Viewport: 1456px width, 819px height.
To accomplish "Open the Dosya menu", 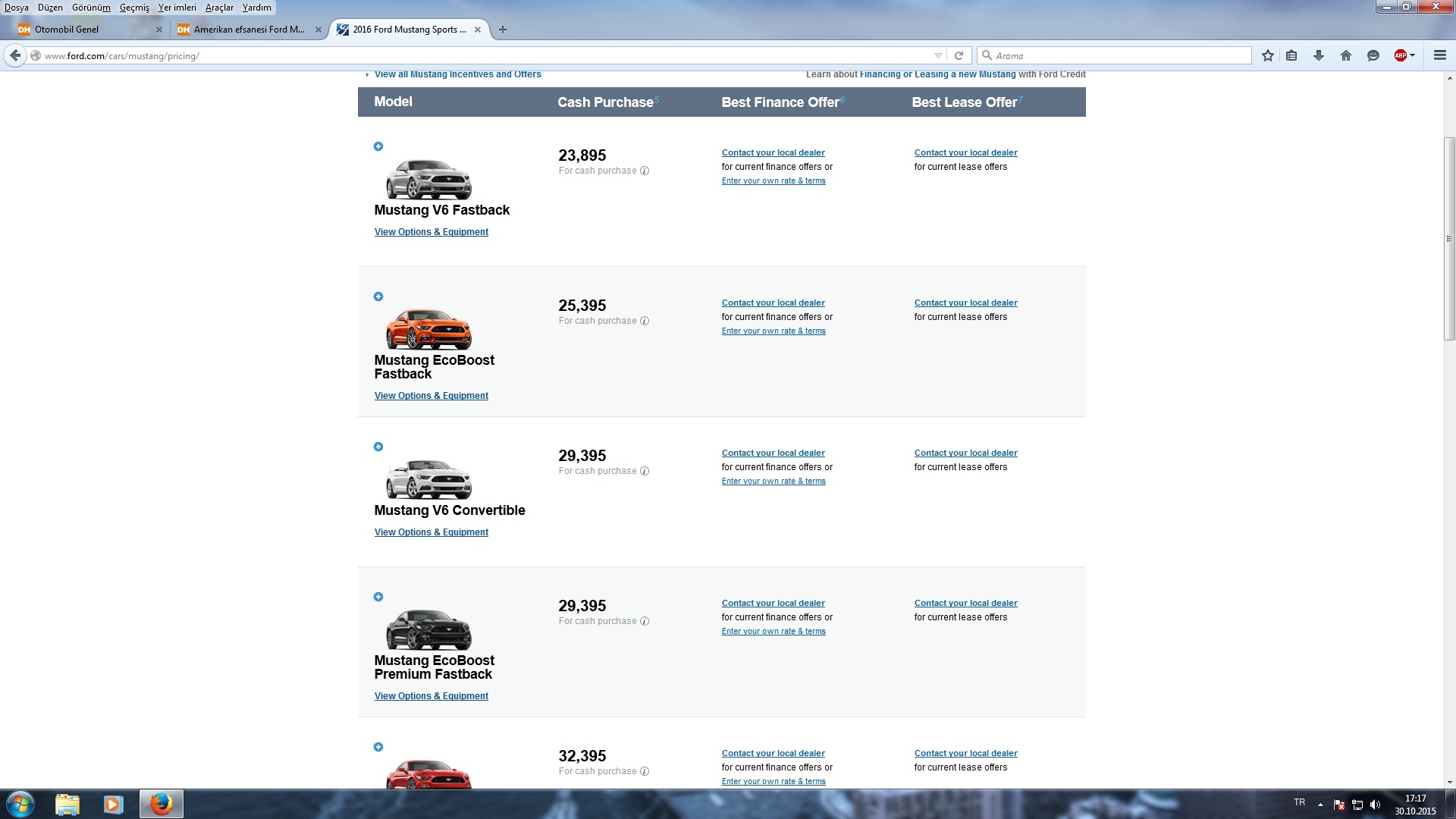I will [x=17, y=8].
